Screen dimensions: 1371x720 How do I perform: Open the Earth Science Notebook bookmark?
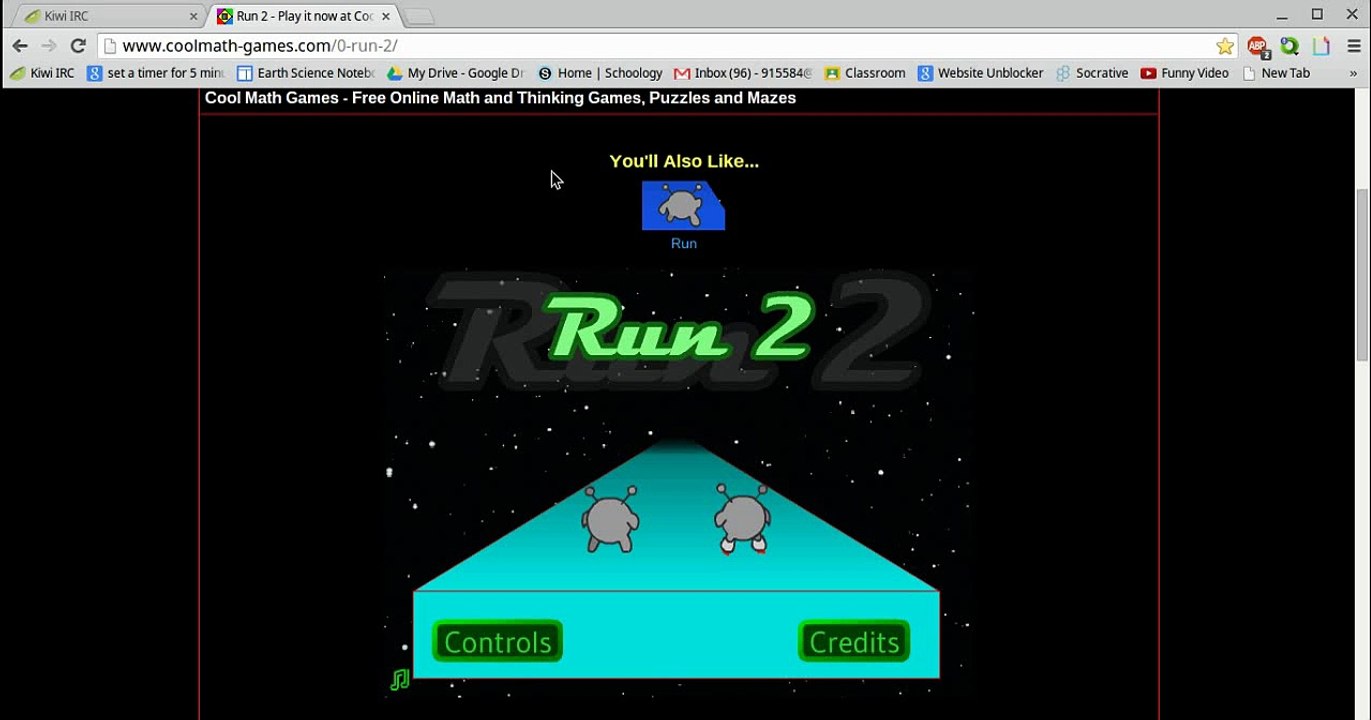coord(306,73)
